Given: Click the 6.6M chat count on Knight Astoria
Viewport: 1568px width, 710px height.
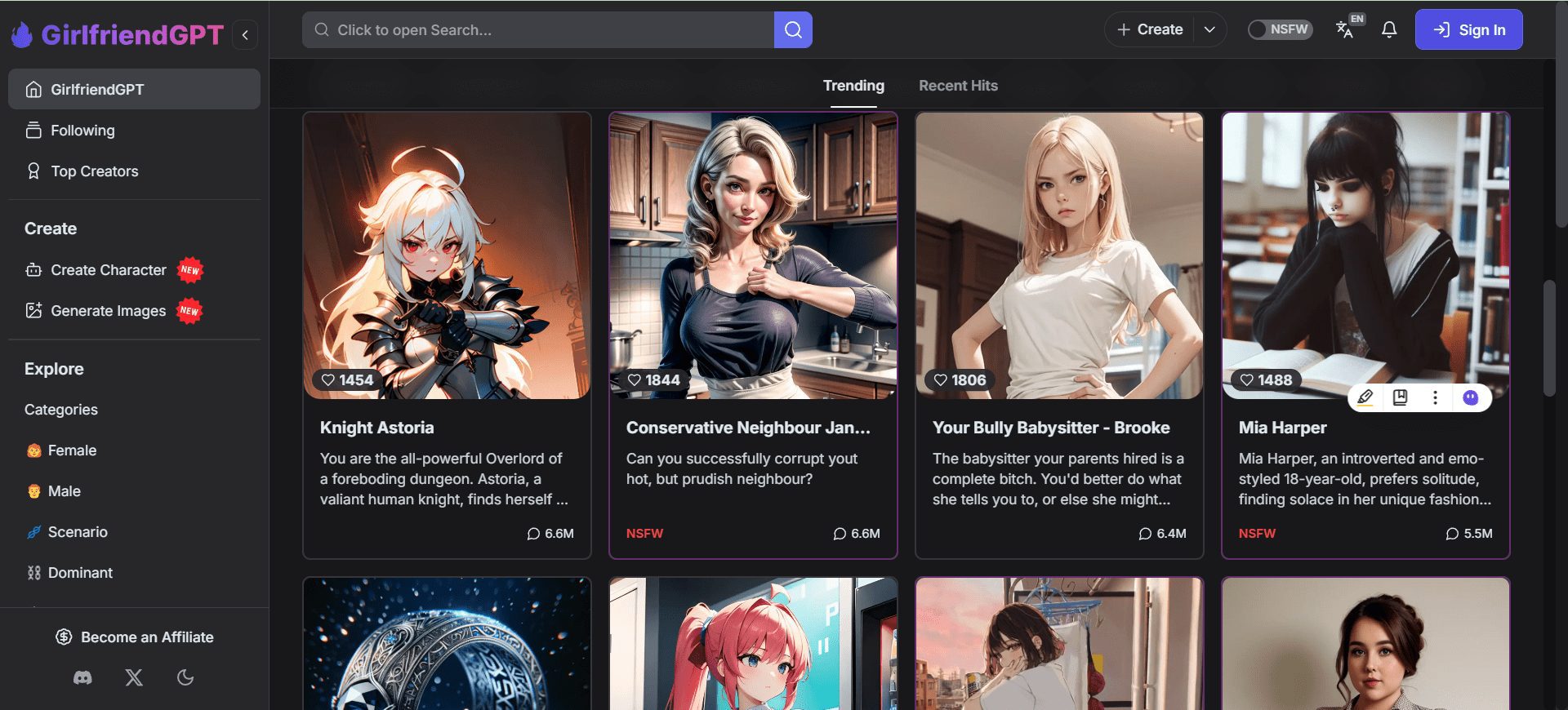Looking at the screenshot, I should 550,533.
